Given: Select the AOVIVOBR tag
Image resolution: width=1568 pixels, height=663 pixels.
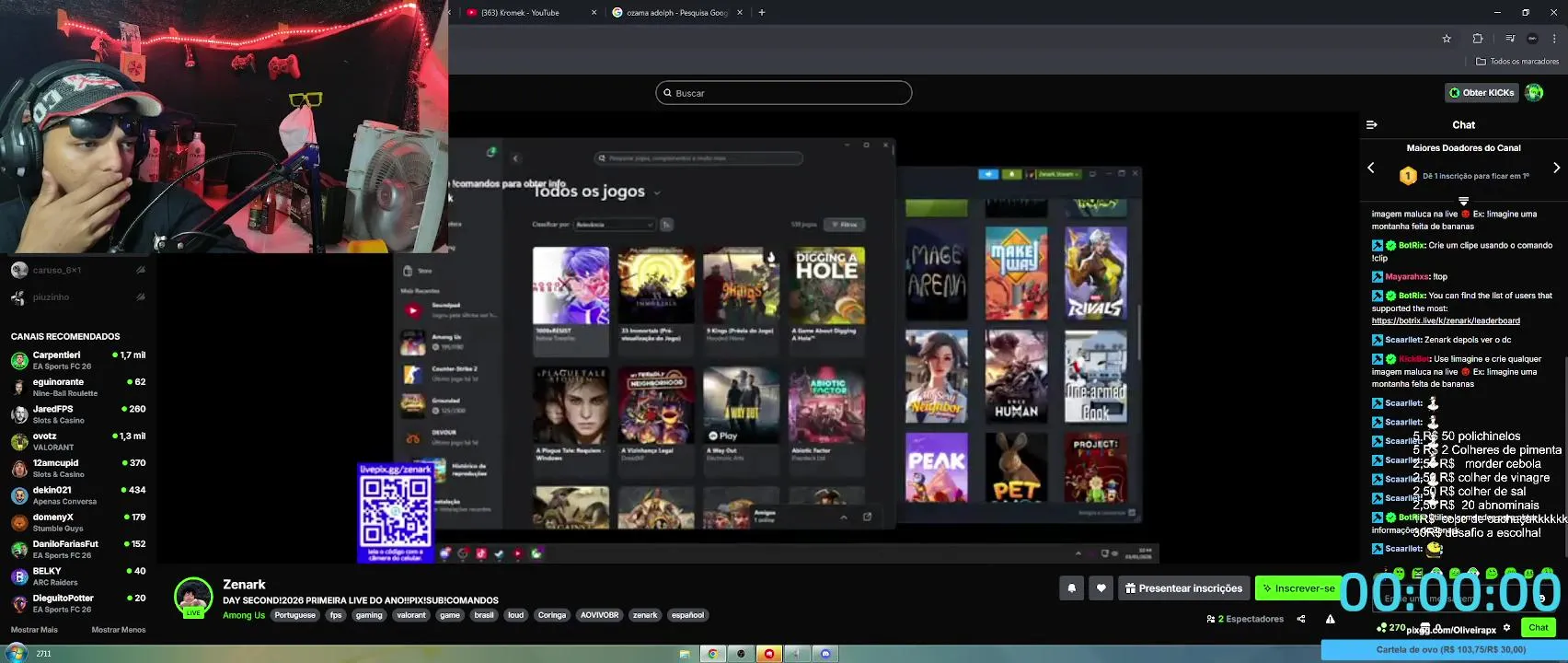Looking at the screenshot, I should pos(599,615).
